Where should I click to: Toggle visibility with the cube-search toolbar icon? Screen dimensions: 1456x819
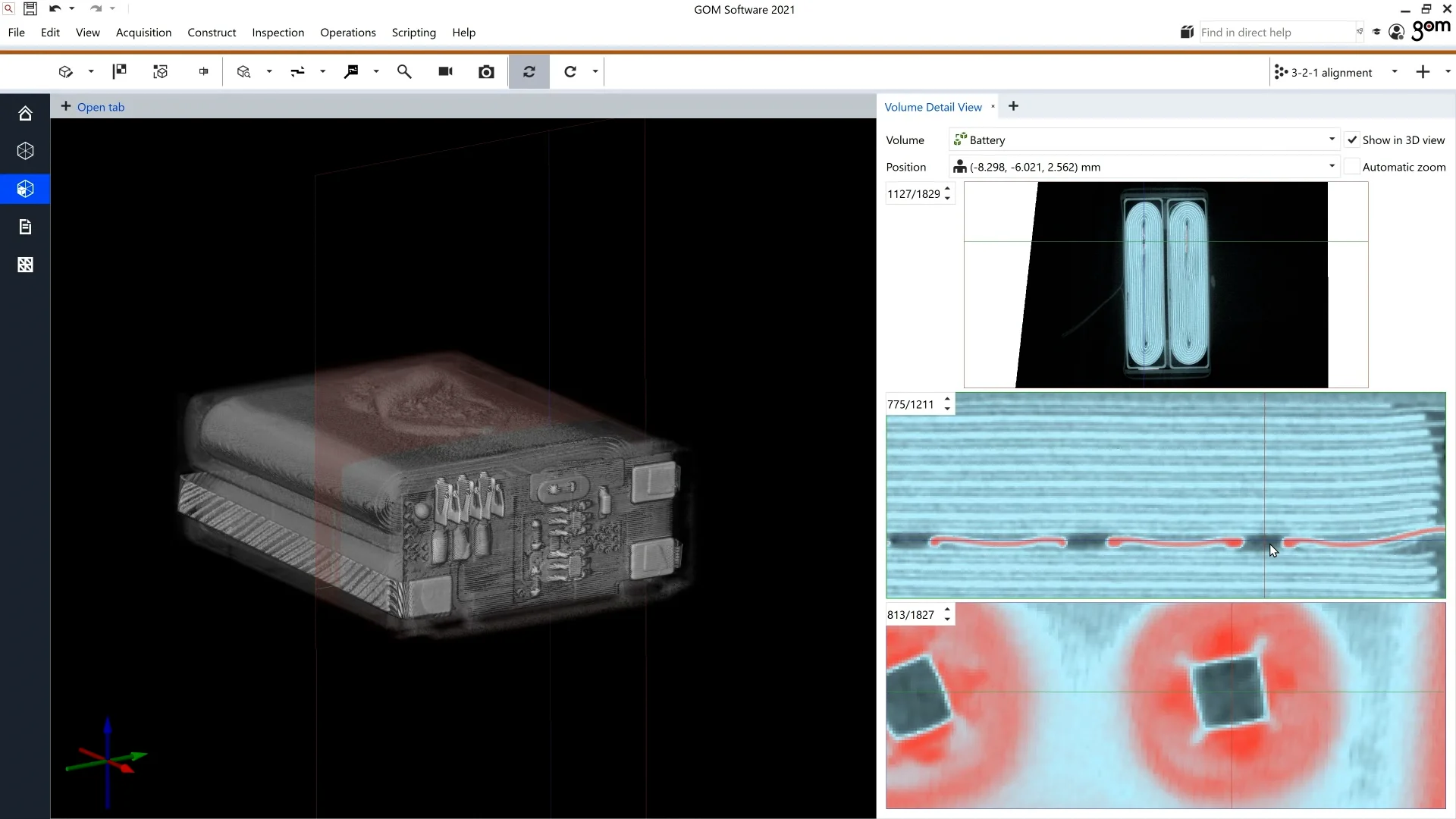click(243, 71)
